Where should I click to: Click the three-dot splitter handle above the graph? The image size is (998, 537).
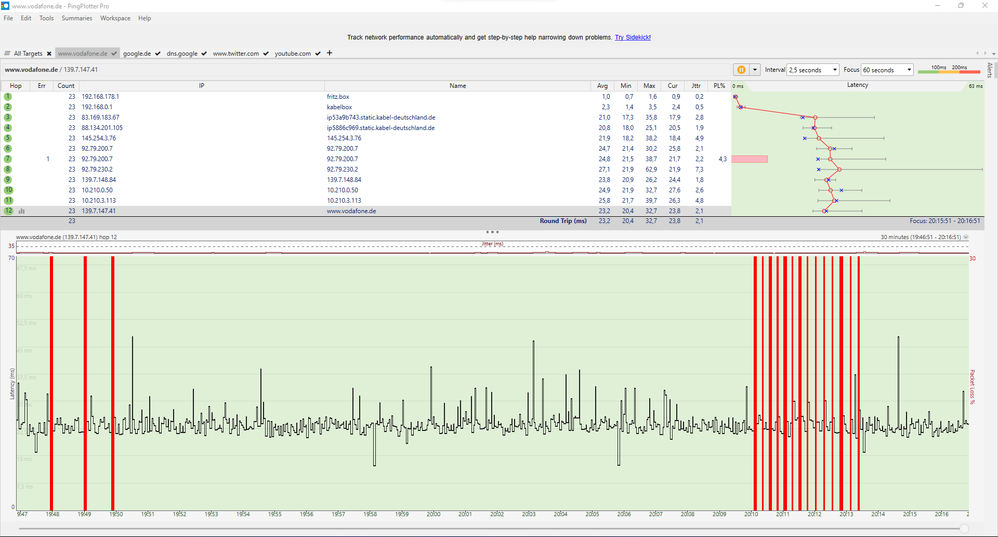(492, 232)
